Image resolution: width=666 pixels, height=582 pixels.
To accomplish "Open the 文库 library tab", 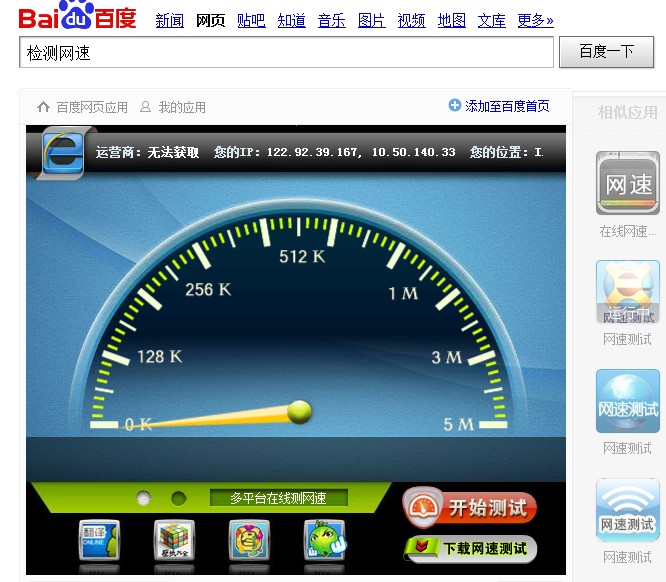I will 491,20.
